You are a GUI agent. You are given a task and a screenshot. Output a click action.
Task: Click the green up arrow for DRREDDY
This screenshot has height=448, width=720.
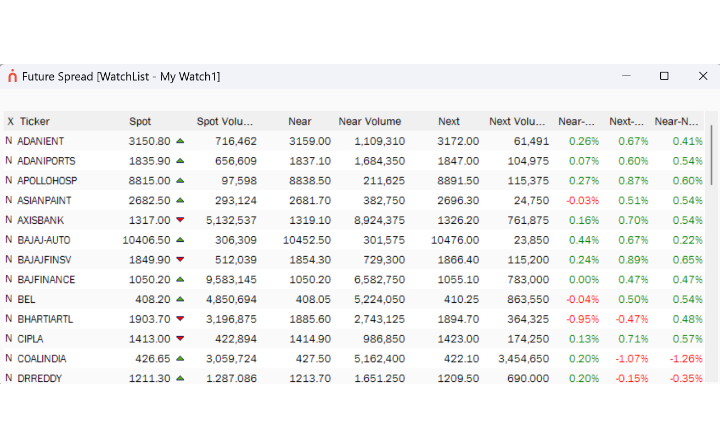pos(180,378)
